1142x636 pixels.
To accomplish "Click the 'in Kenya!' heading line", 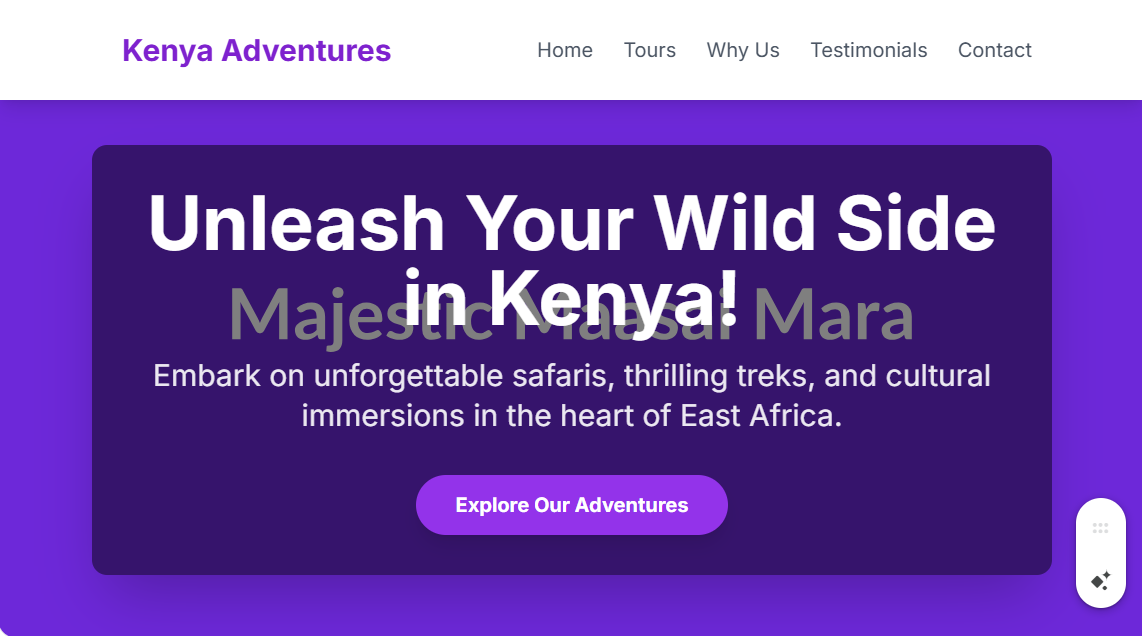I will [x=572, y=299].
